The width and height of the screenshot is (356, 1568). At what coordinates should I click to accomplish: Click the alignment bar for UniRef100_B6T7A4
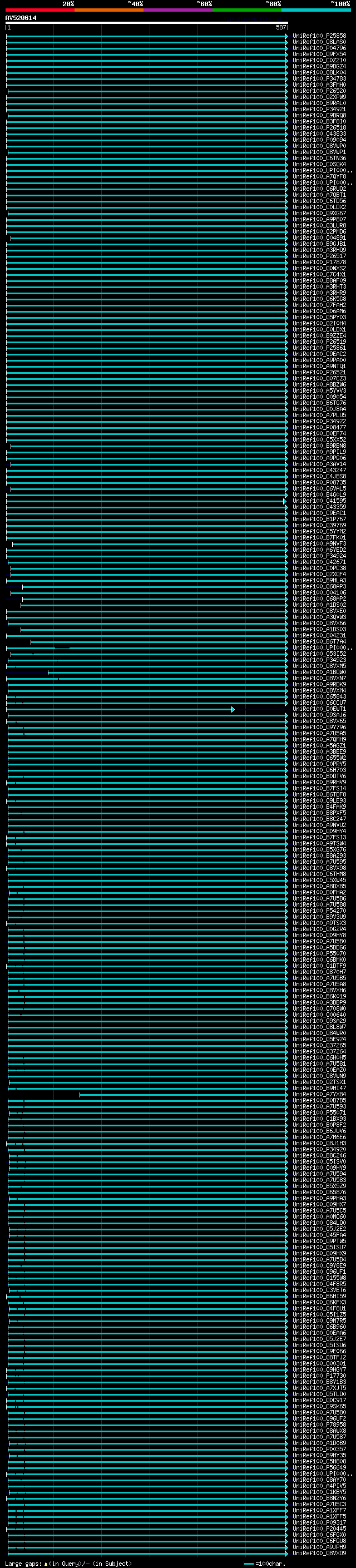click(159, 641)
